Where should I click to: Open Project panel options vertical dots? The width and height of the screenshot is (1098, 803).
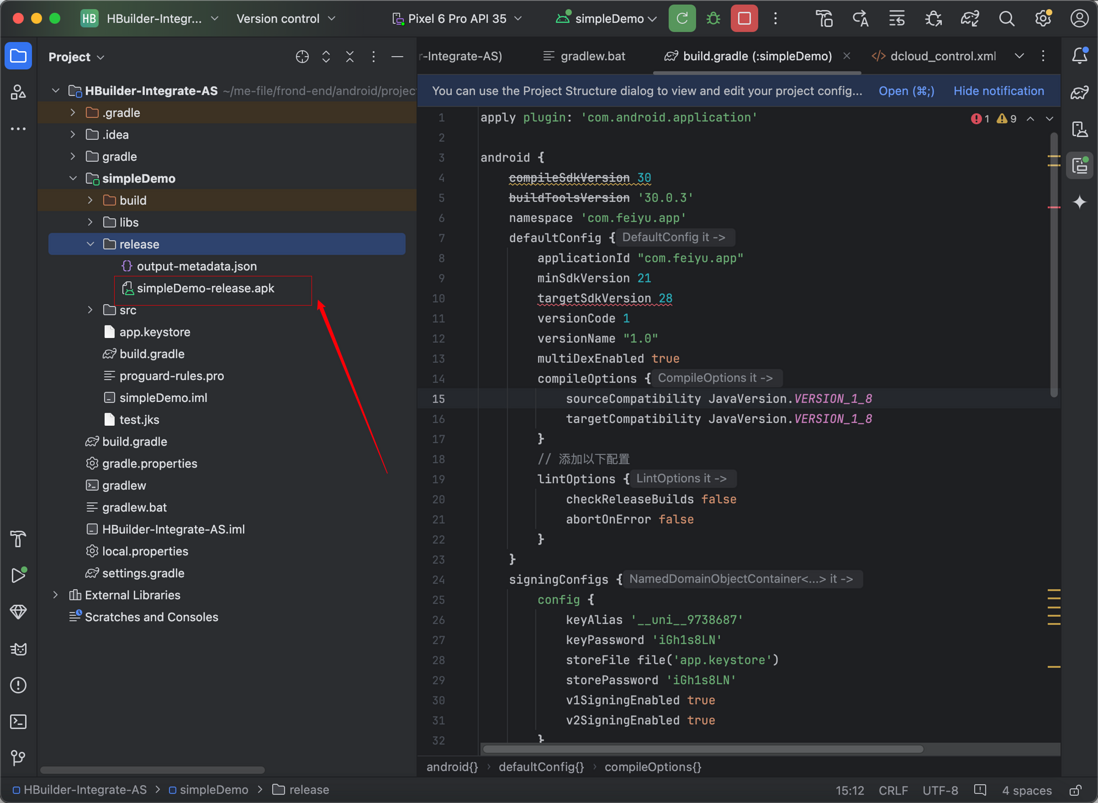tap(373, 57)
